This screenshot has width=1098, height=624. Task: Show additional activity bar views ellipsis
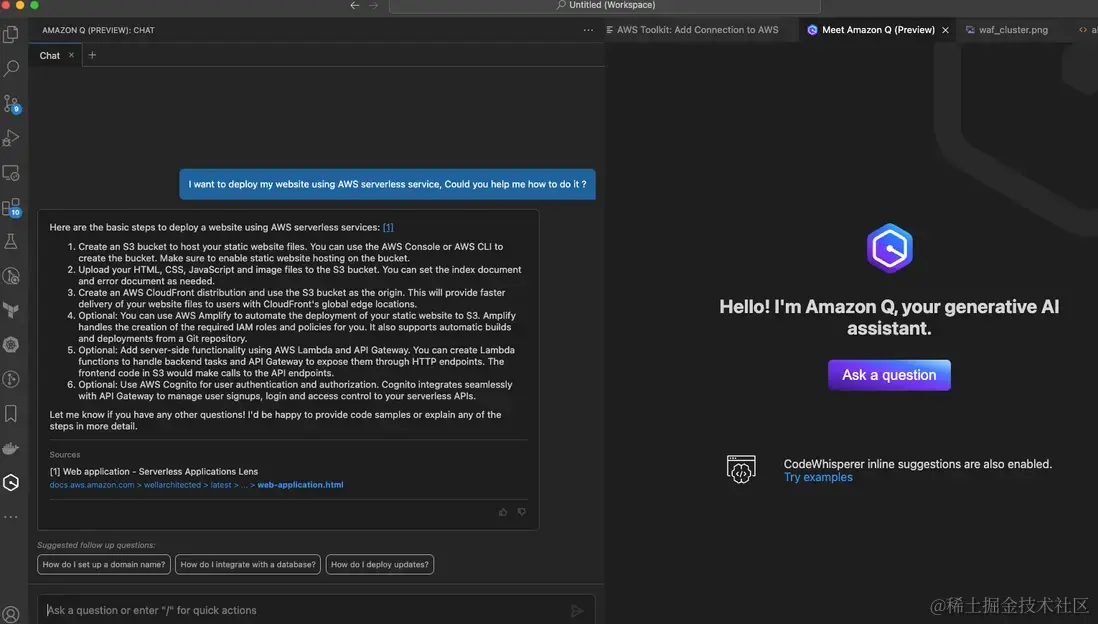(11, 517)
